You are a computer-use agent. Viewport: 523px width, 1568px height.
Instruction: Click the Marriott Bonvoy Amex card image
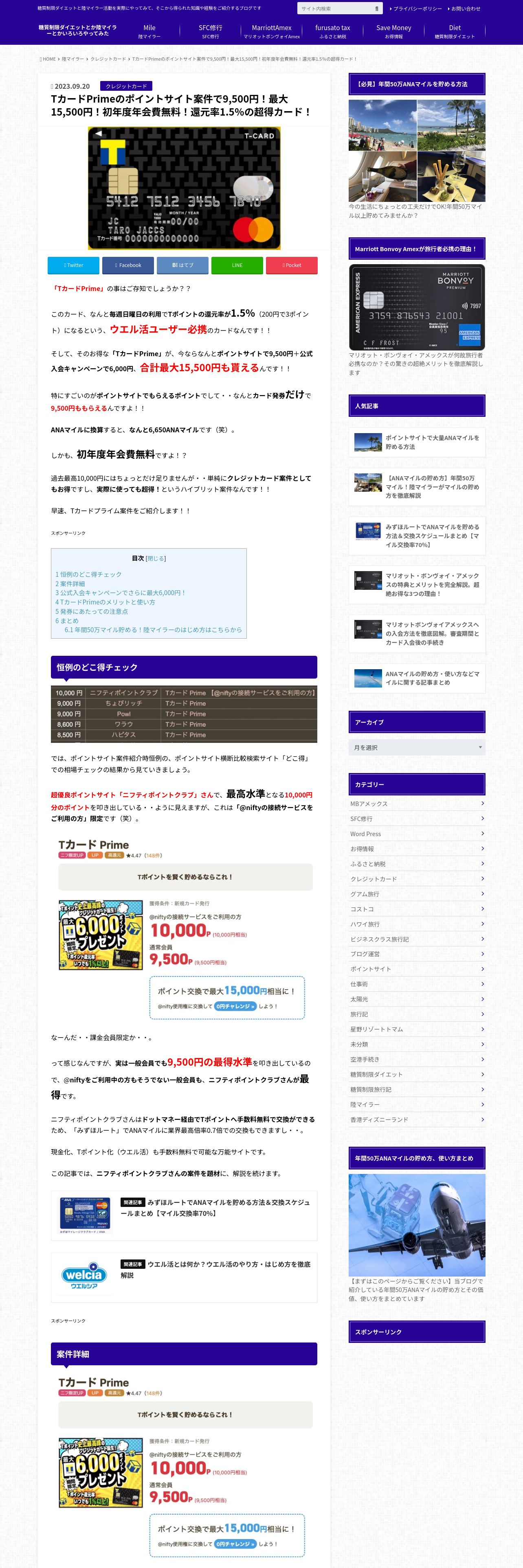[x=417, y=307]
